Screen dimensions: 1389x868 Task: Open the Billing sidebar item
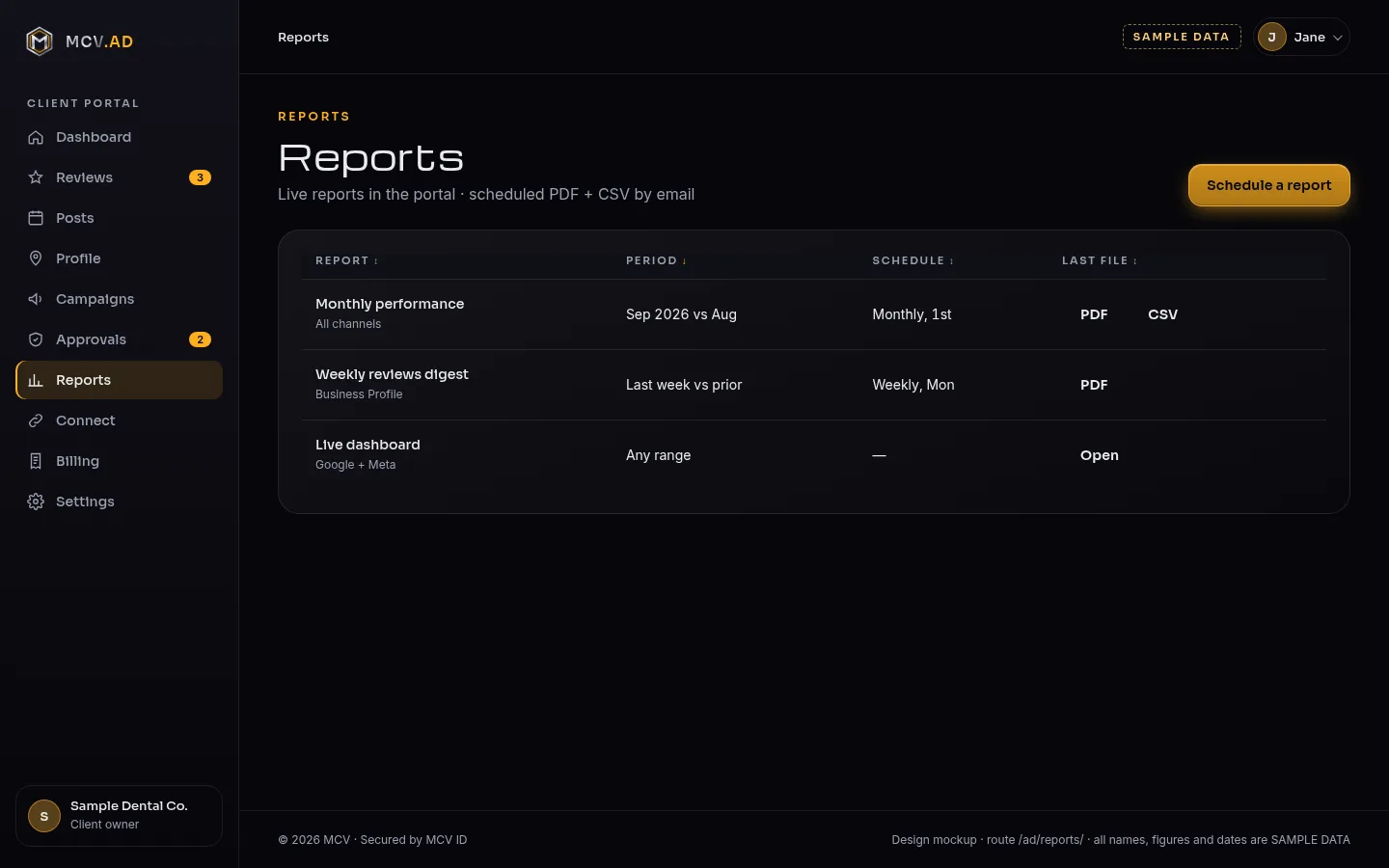click(x=120, y=461)
